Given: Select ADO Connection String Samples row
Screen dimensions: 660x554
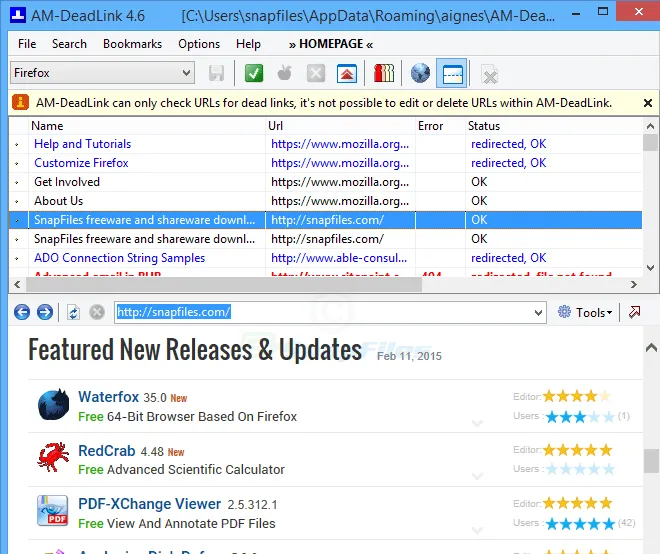Looking at the screenshot, I should (325, 258).
